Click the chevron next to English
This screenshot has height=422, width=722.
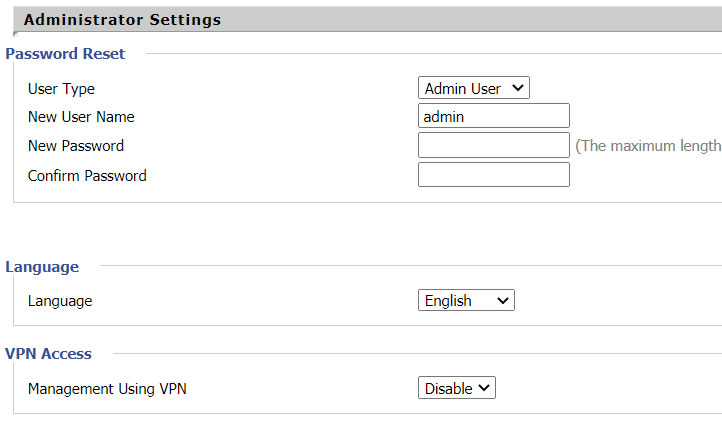tap(502, 300)
